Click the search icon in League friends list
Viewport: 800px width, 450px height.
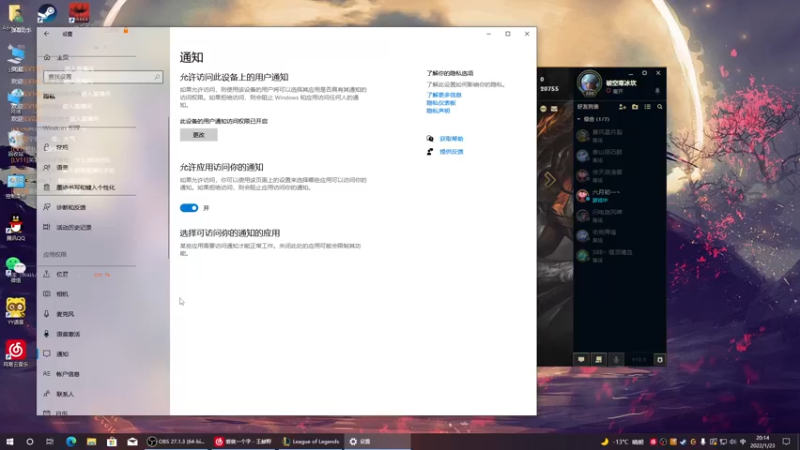pos(660,107)
